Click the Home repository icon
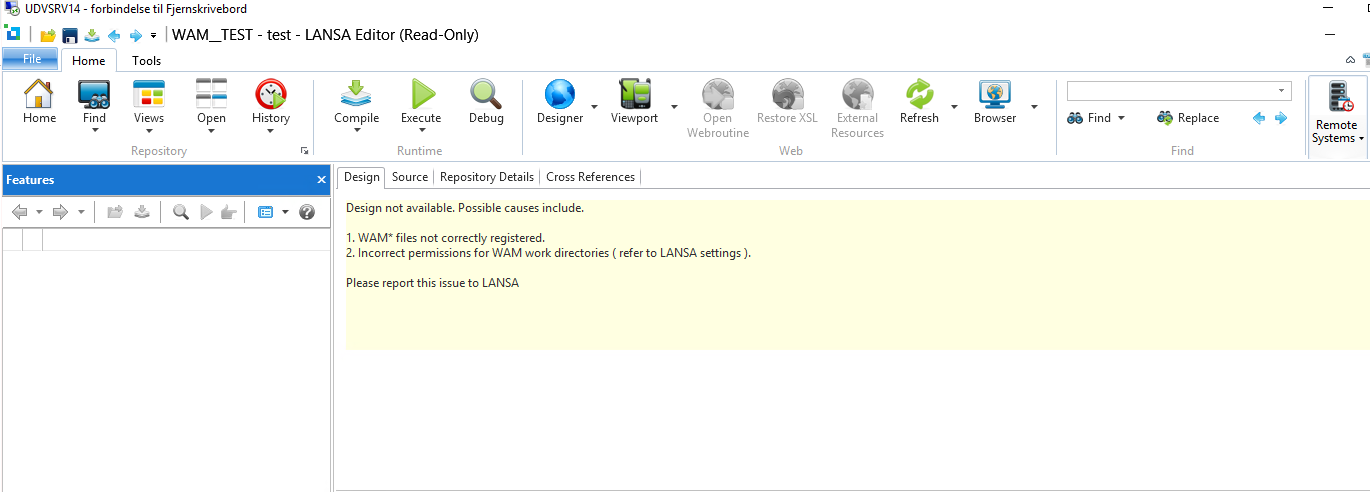Screen dimensions: 1370x492 click(39, 94)
